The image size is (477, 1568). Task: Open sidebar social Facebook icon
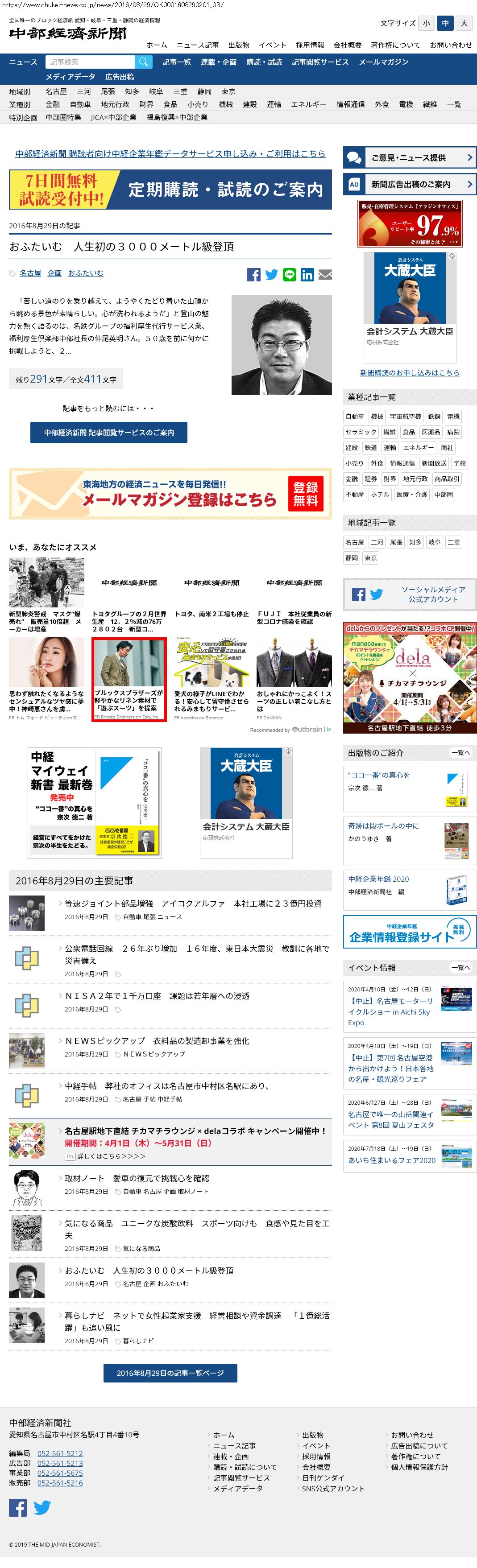tap(358, 594)
